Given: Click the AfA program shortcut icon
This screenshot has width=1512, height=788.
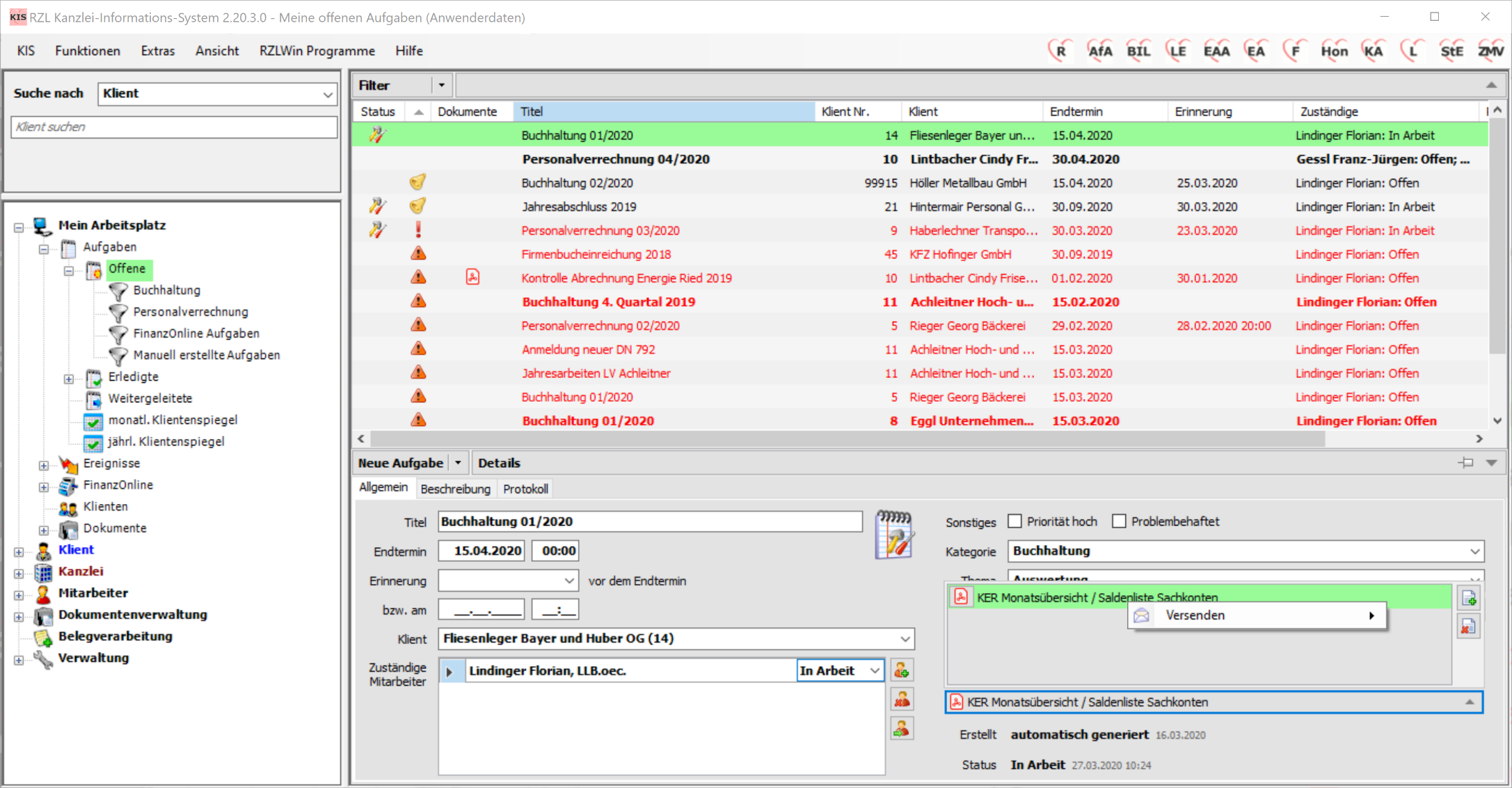Looking at the screenshot, I should [1099, 51].
